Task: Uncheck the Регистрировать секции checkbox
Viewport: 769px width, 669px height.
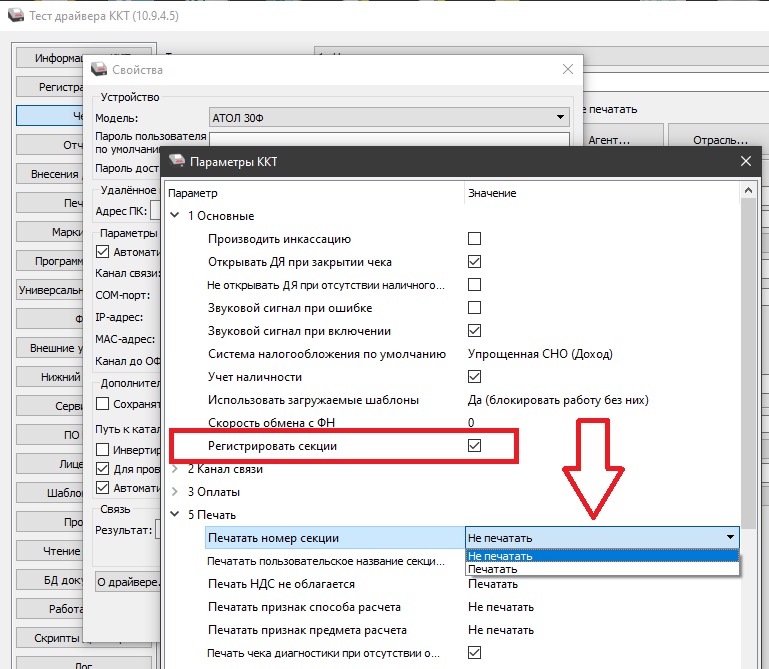Action: 475,446
